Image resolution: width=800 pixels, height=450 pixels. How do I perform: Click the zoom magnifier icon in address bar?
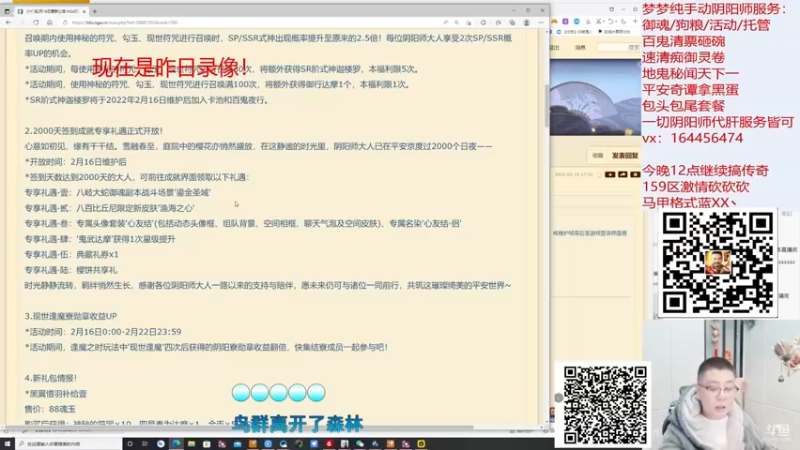pyautogui.click(x=457, y=22)
